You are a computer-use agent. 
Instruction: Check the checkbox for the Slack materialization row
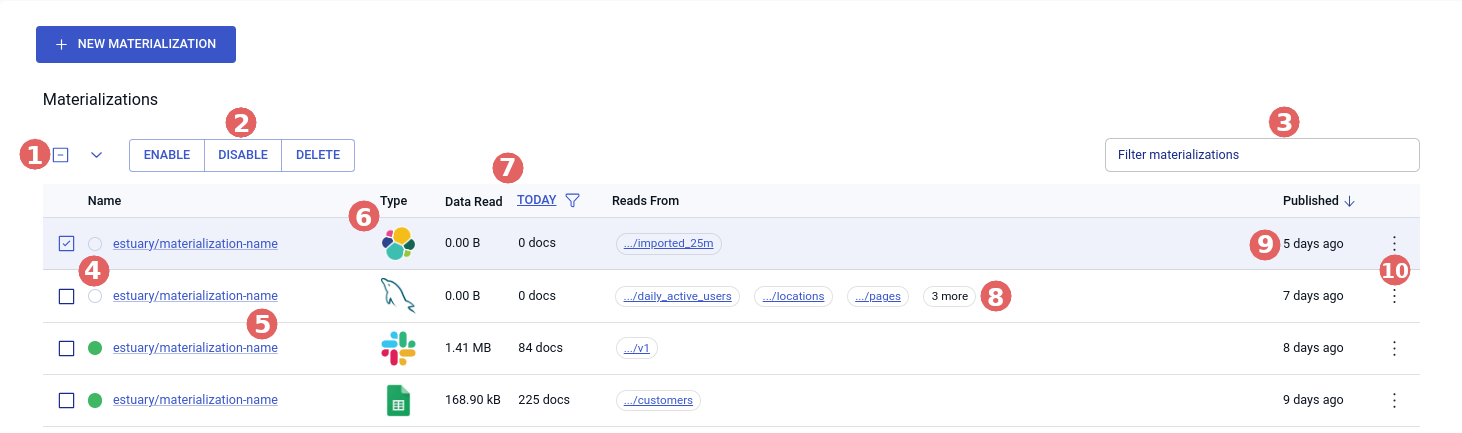coord(67,348)
